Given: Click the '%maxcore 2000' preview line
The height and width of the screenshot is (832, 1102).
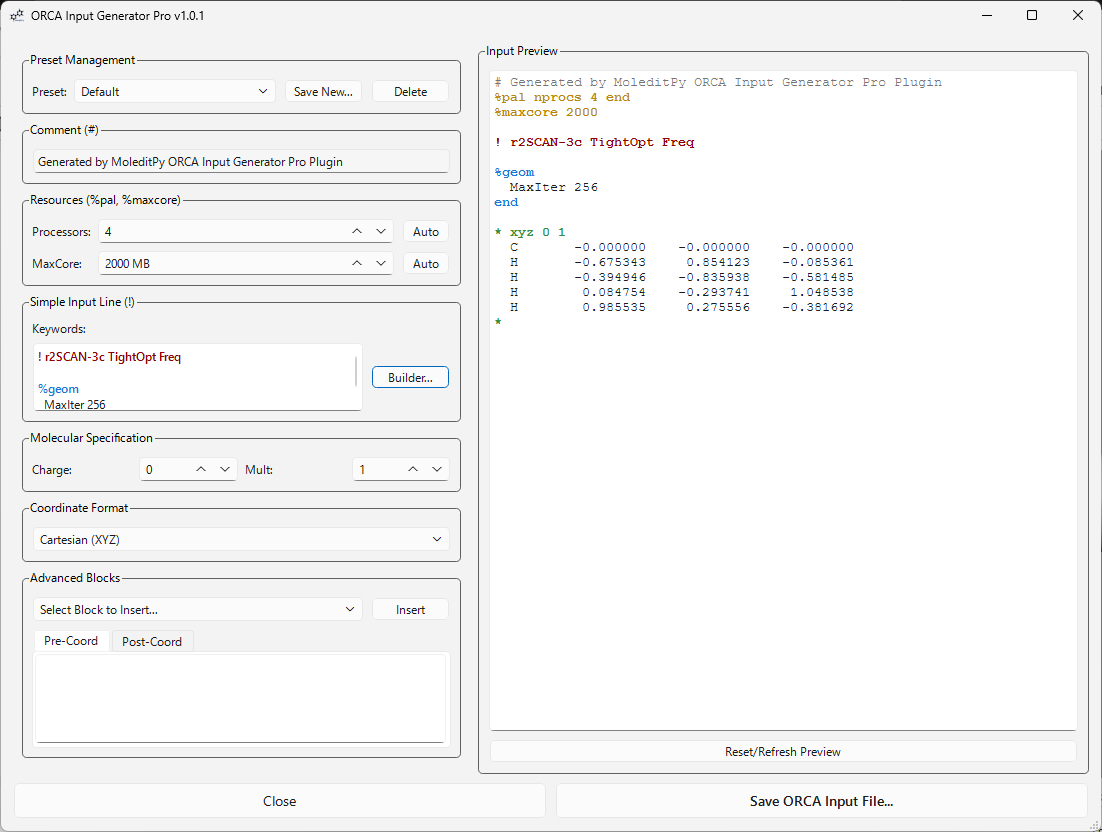Looking at the screenshot, I should 546,112.
